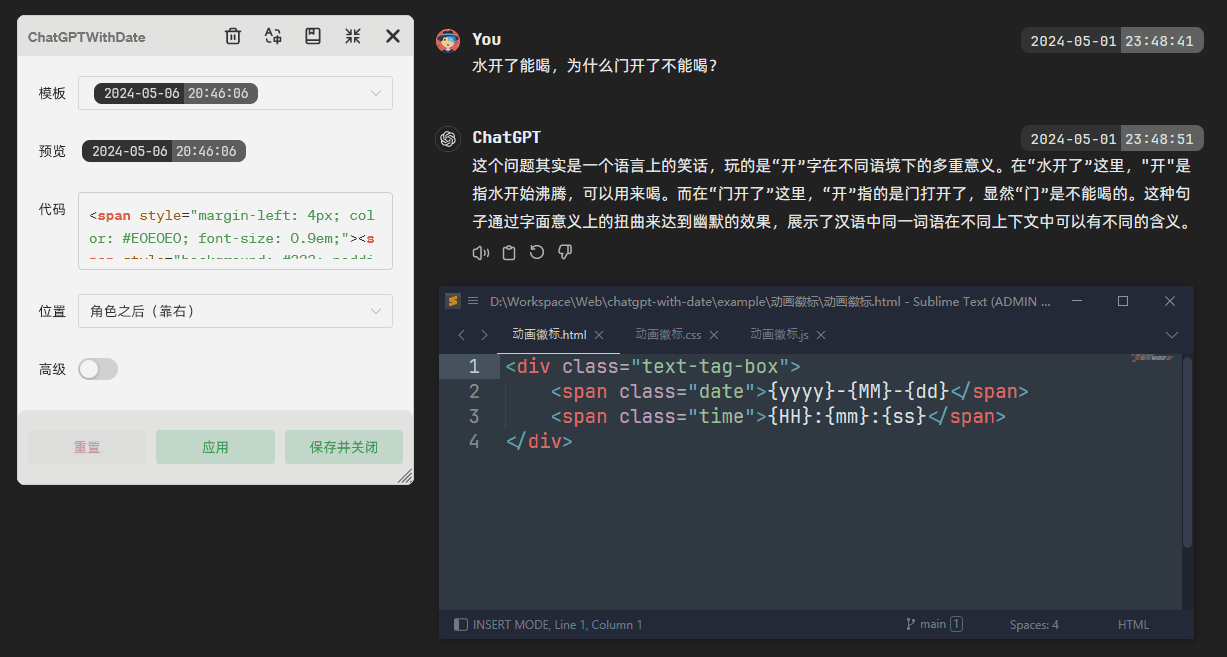Click the text-tag-box class string in code
The image size is (1227, 657).
coord(710,366)
